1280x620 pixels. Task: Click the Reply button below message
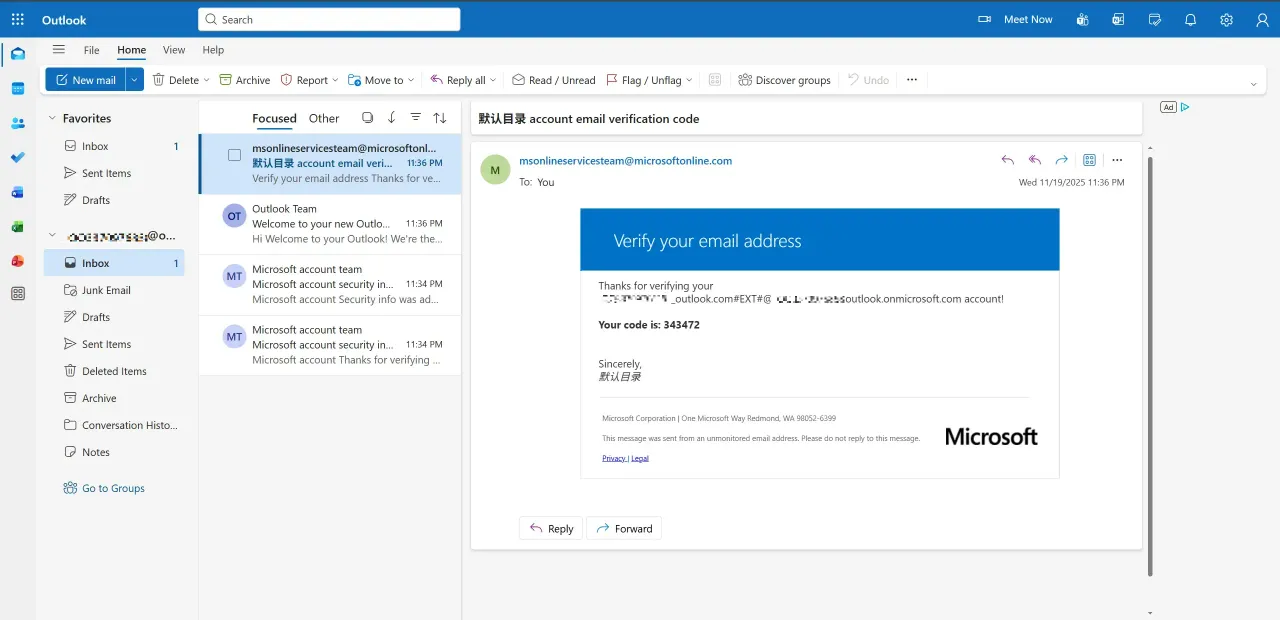[551, 528]
